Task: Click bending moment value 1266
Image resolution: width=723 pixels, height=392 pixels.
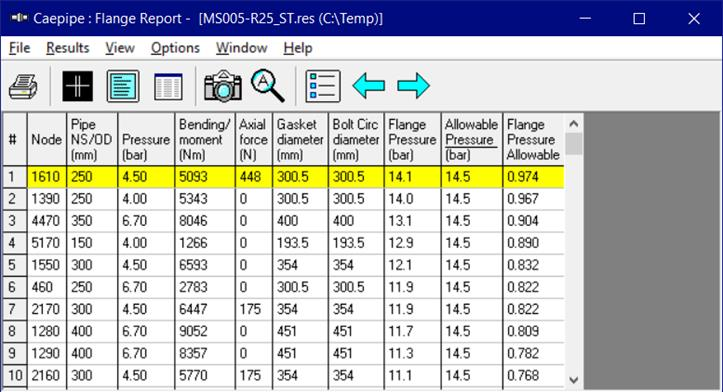Action: pyautogui.click(x=205, y=243)
